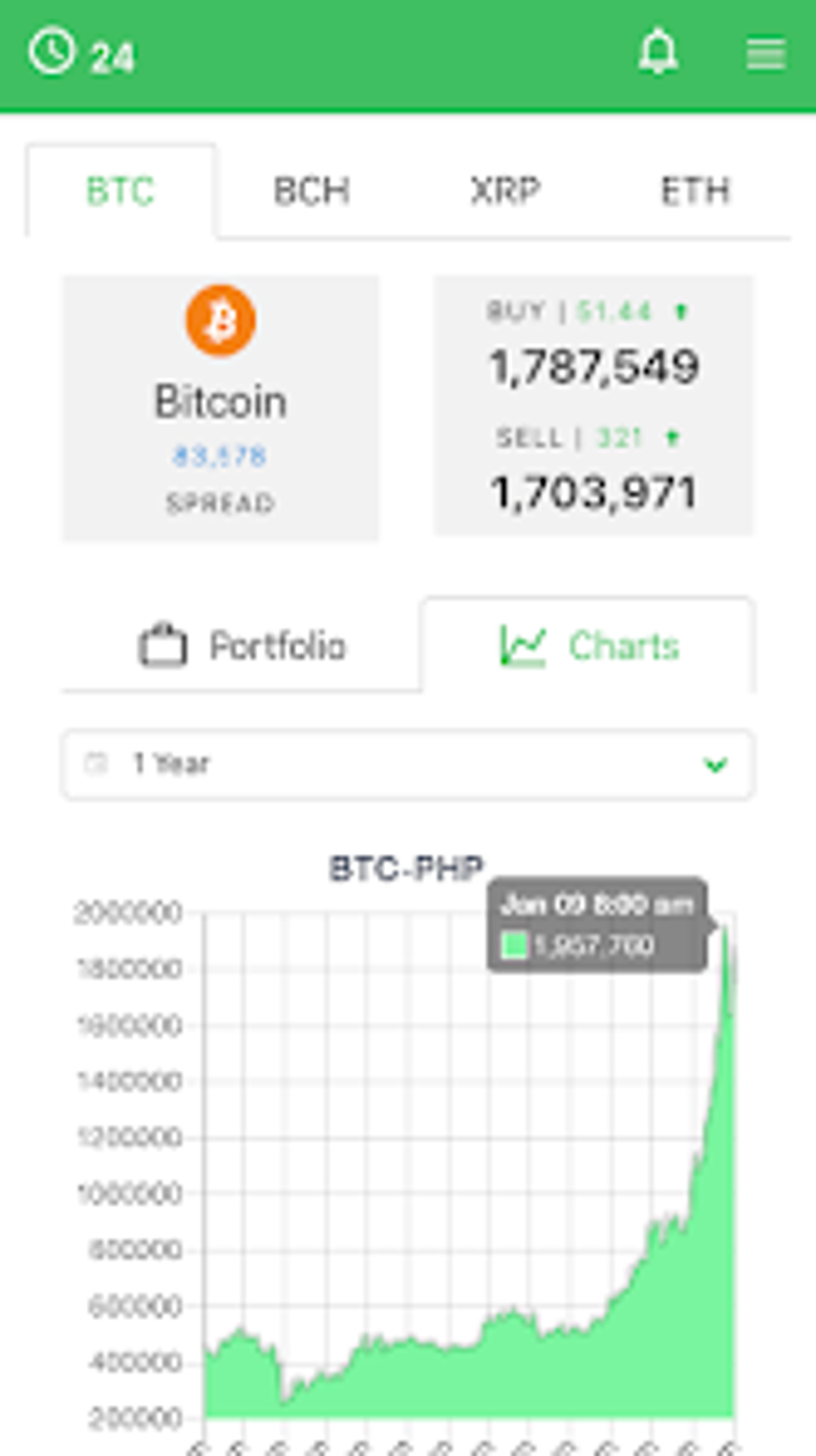Click the Charts line-graph icon
The height and width of the screenshot is (1456, 816).
coord(522,646)
